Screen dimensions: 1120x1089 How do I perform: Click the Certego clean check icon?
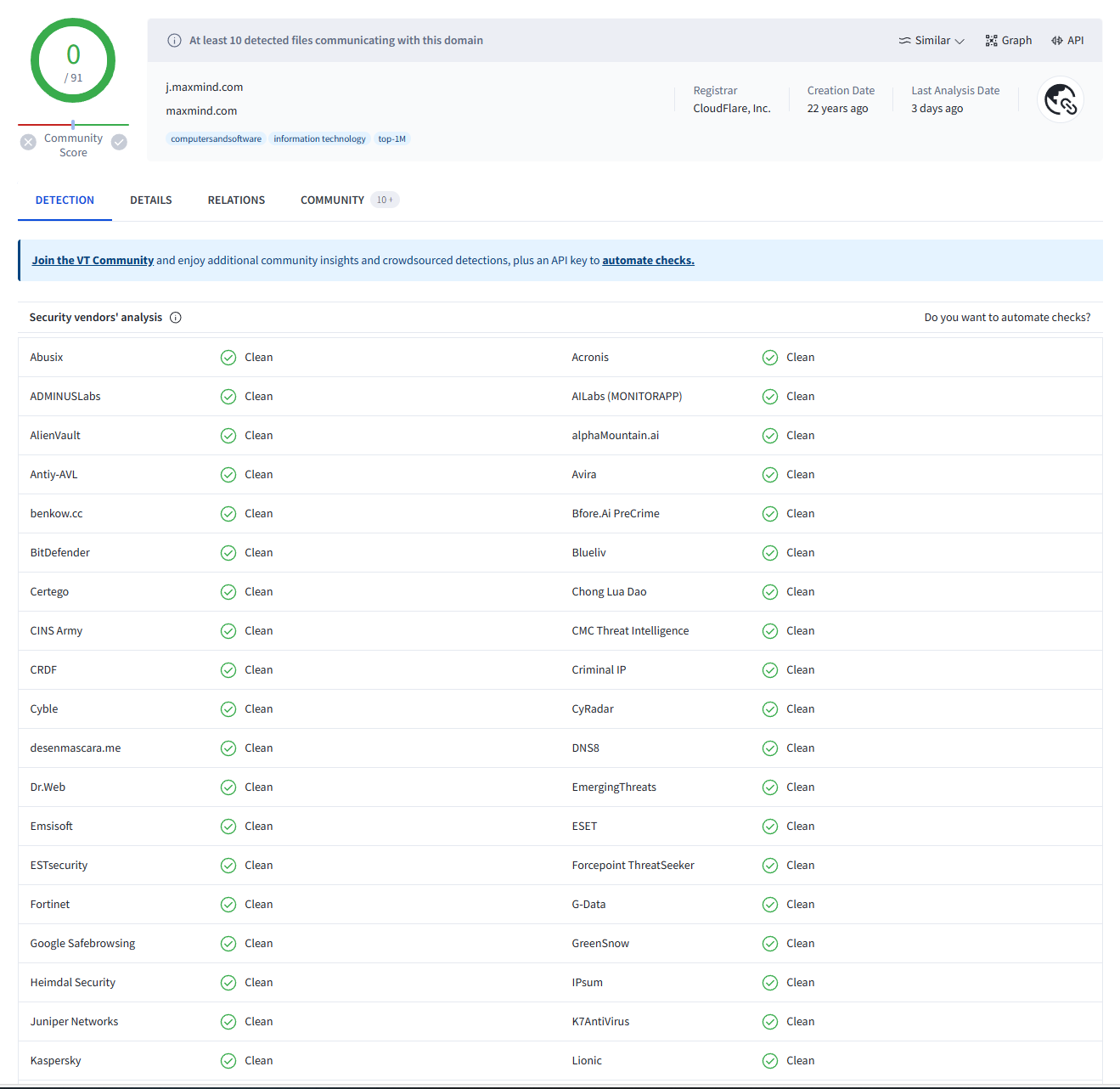[228, 592]
